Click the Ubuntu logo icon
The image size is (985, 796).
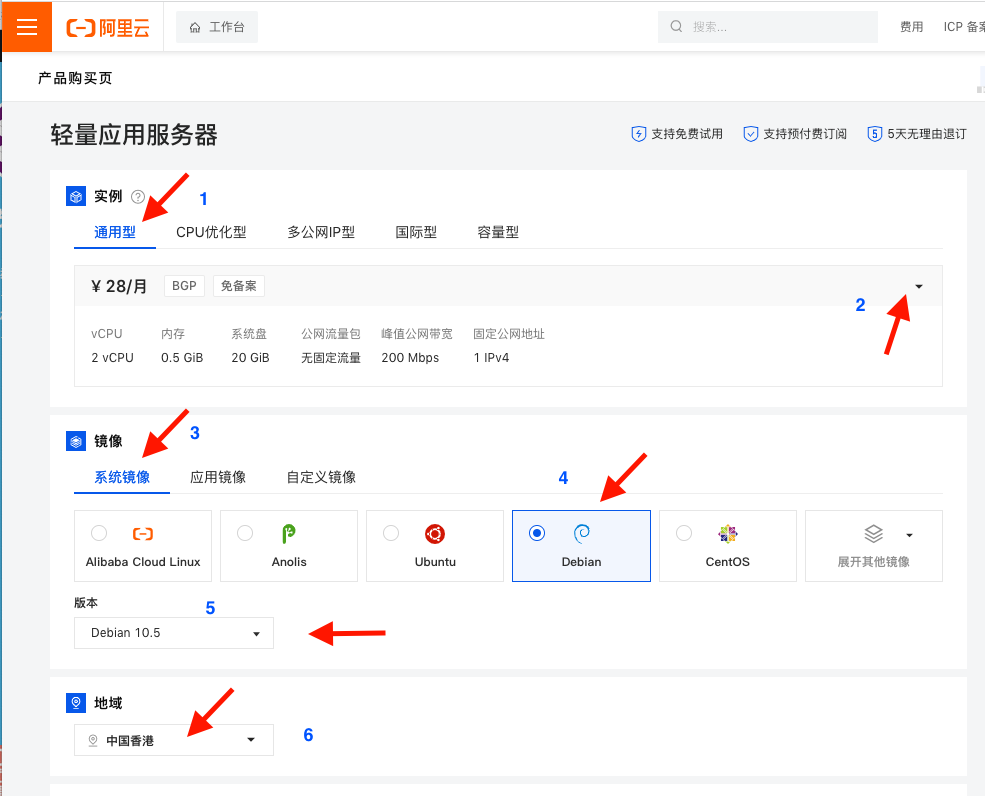tap(435, 534)
